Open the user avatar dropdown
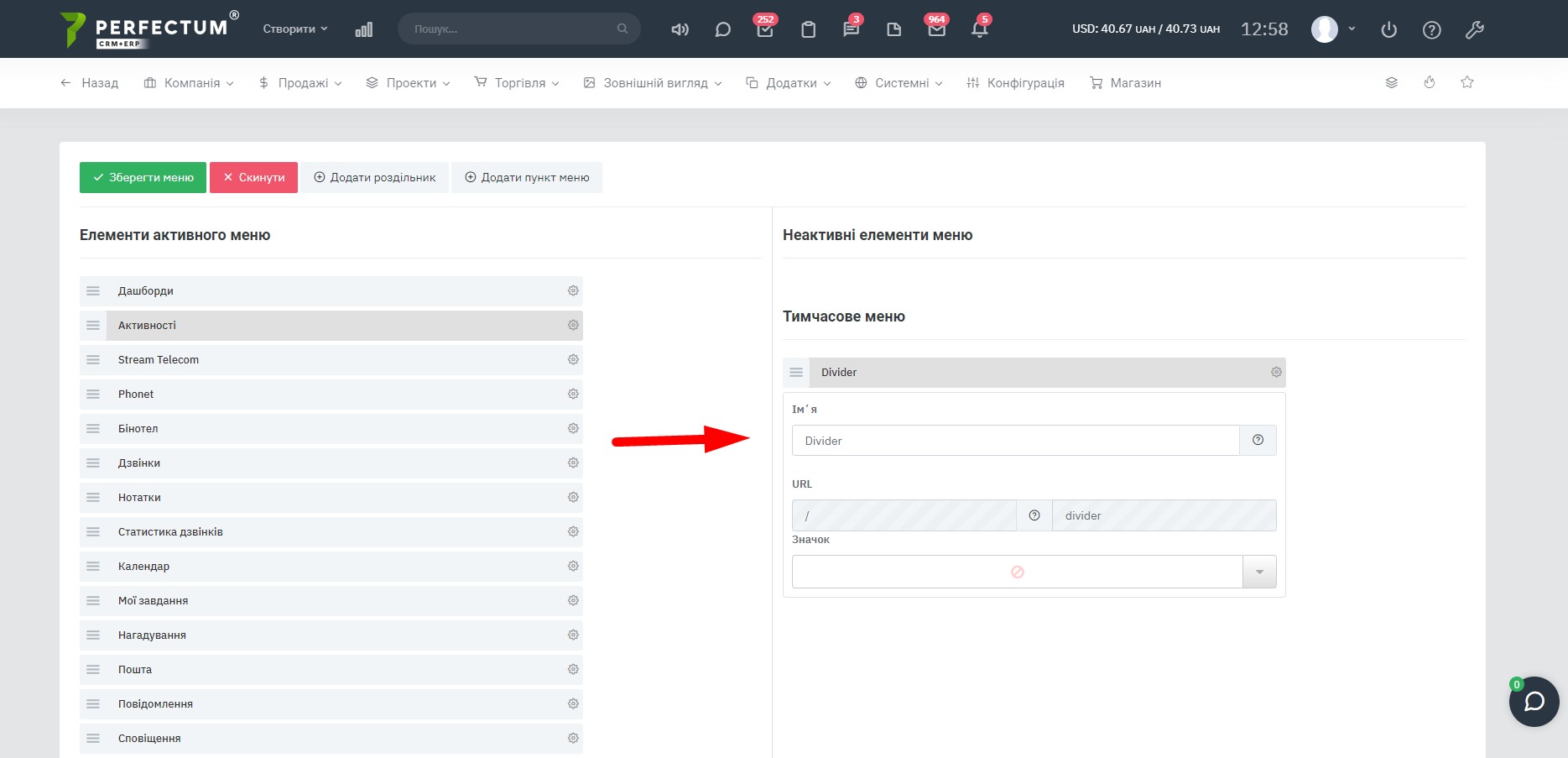Viewport: 1568px width, 758px height. 1333,29
